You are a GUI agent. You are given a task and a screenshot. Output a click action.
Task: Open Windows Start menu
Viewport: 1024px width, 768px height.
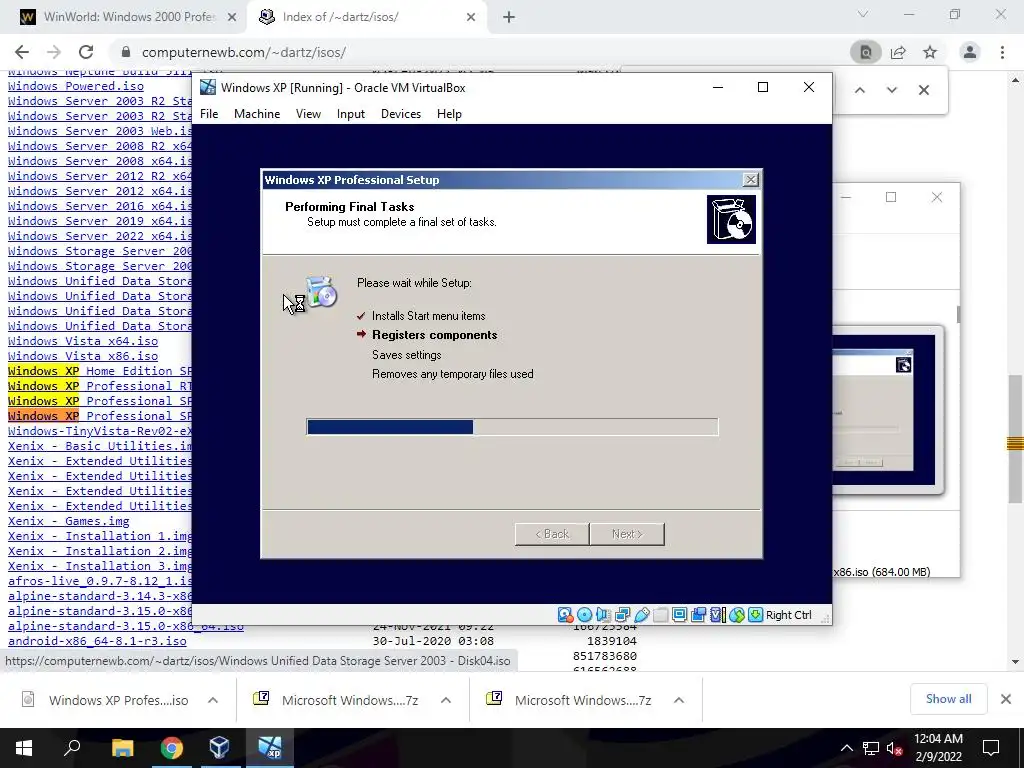coord(24,748)
